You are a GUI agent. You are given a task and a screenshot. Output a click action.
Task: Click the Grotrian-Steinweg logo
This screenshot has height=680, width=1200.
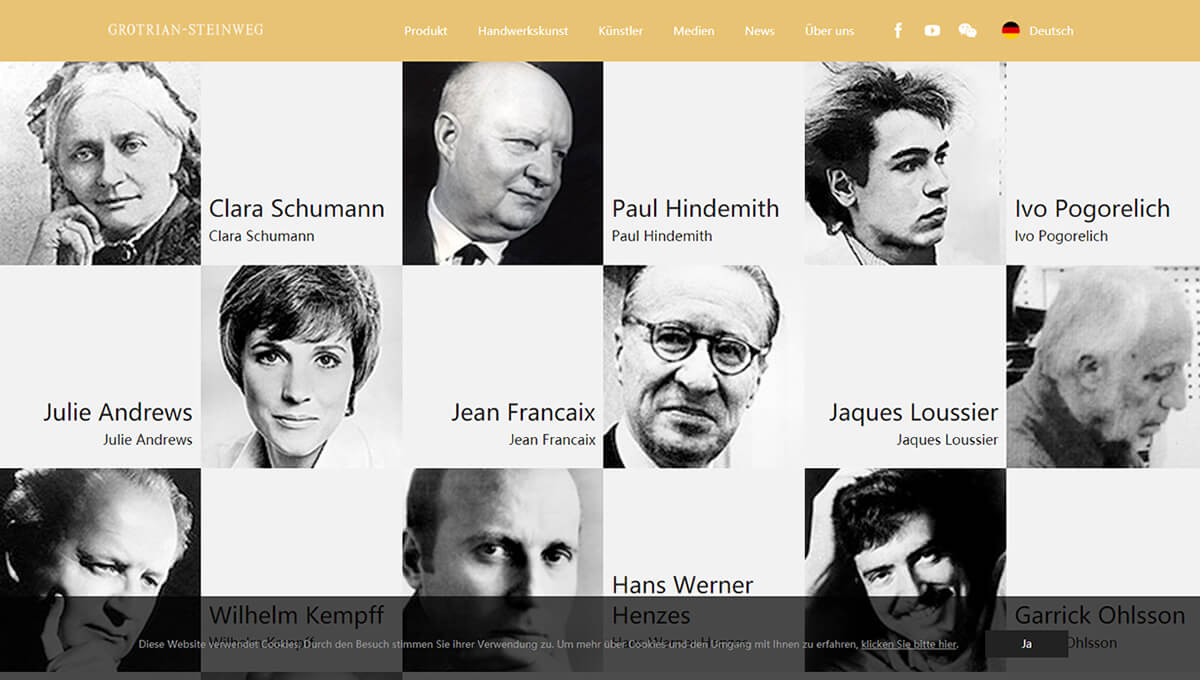(186, 30)
